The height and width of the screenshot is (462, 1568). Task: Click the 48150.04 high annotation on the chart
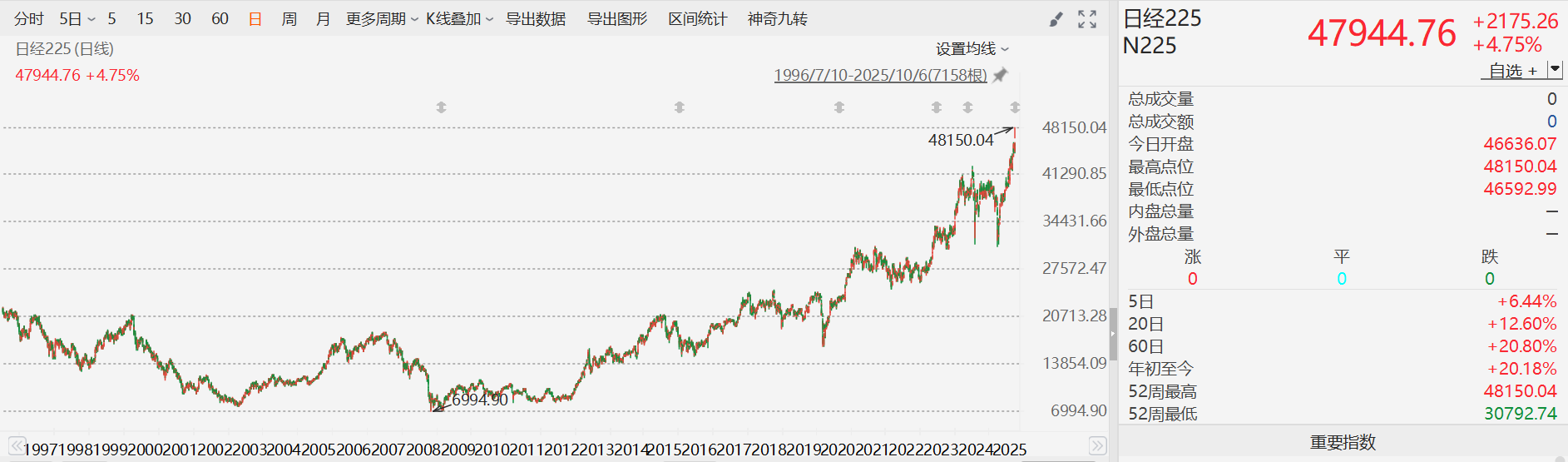click(x=961, y=140)
